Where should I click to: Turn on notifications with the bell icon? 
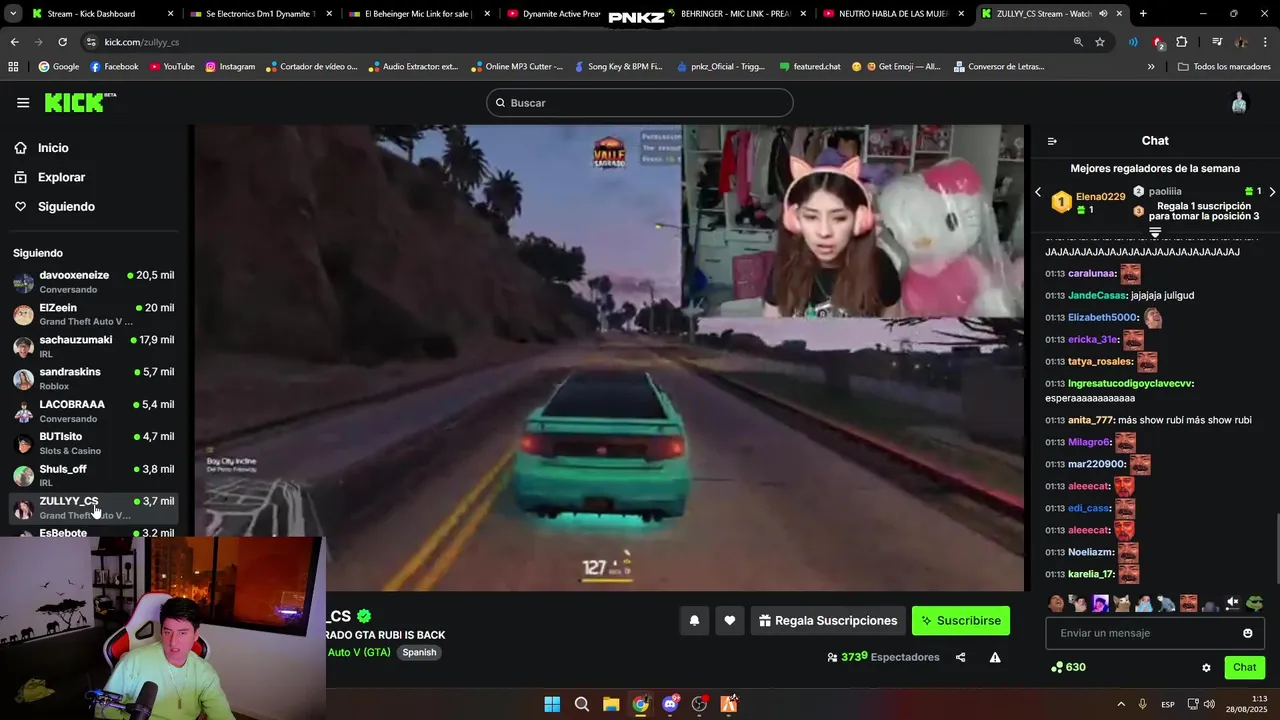pos(694,621)
